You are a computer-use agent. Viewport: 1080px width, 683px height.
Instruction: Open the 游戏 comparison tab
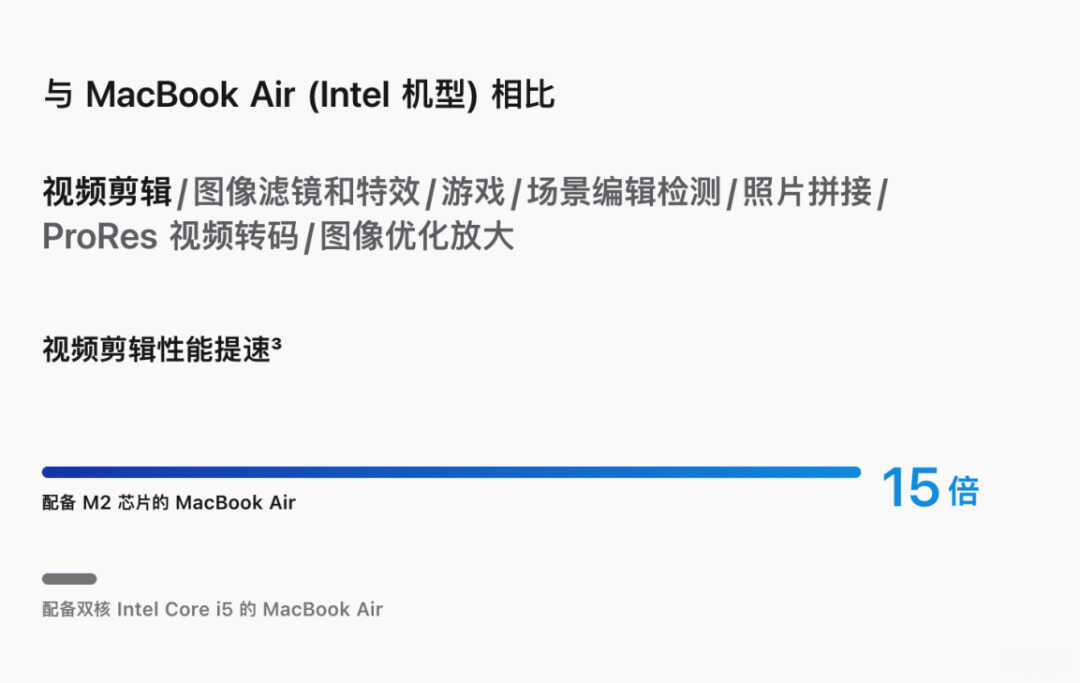coord(473,191)
